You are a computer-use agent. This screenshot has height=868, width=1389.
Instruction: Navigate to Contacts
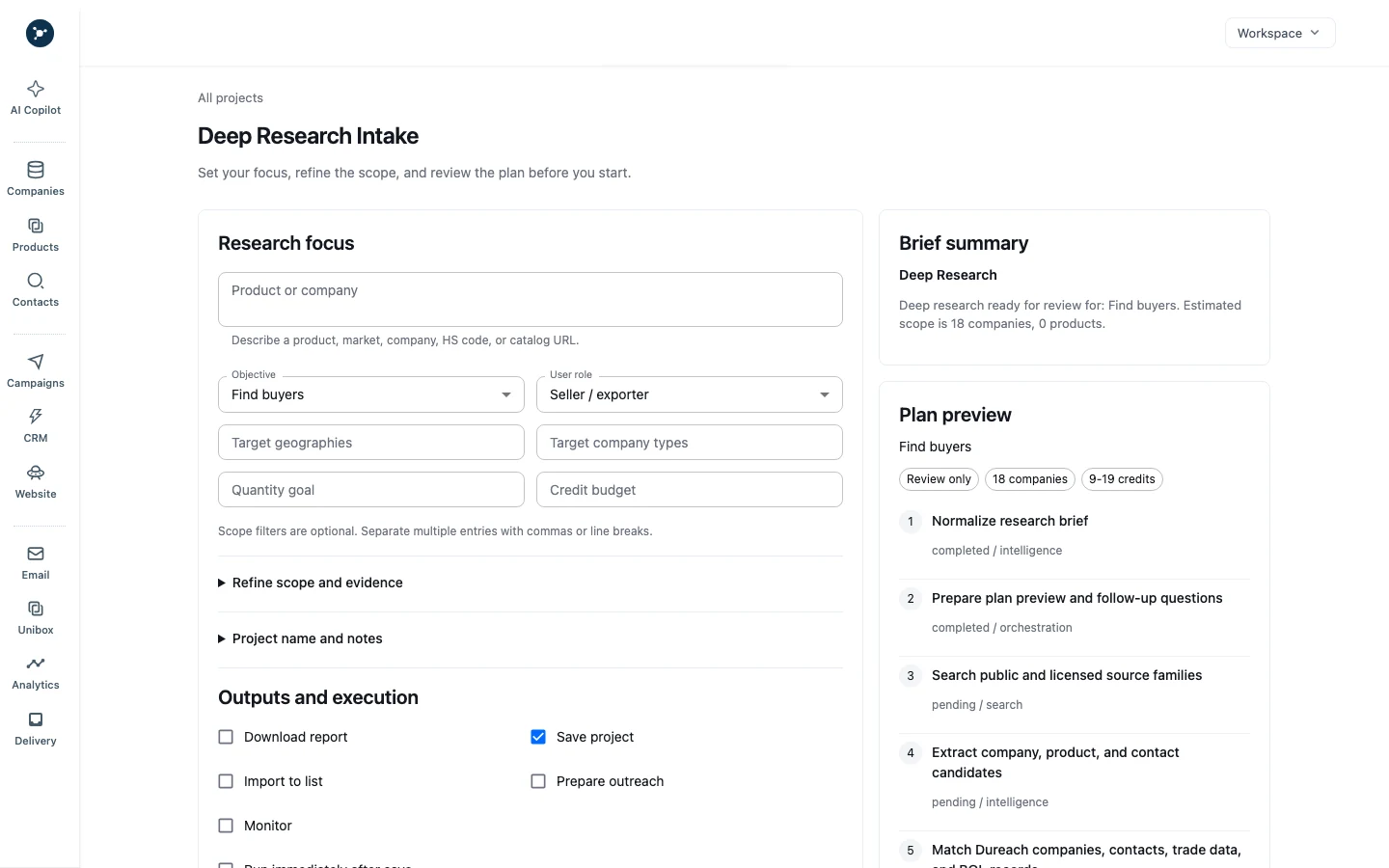(x=36, y=290)
